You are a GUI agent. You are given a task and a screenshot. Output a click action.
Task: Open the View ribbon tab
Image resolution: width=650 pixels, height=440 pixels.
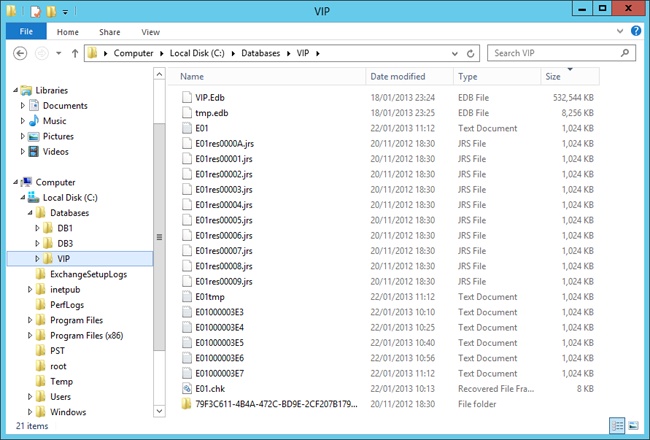click(150, 32)
